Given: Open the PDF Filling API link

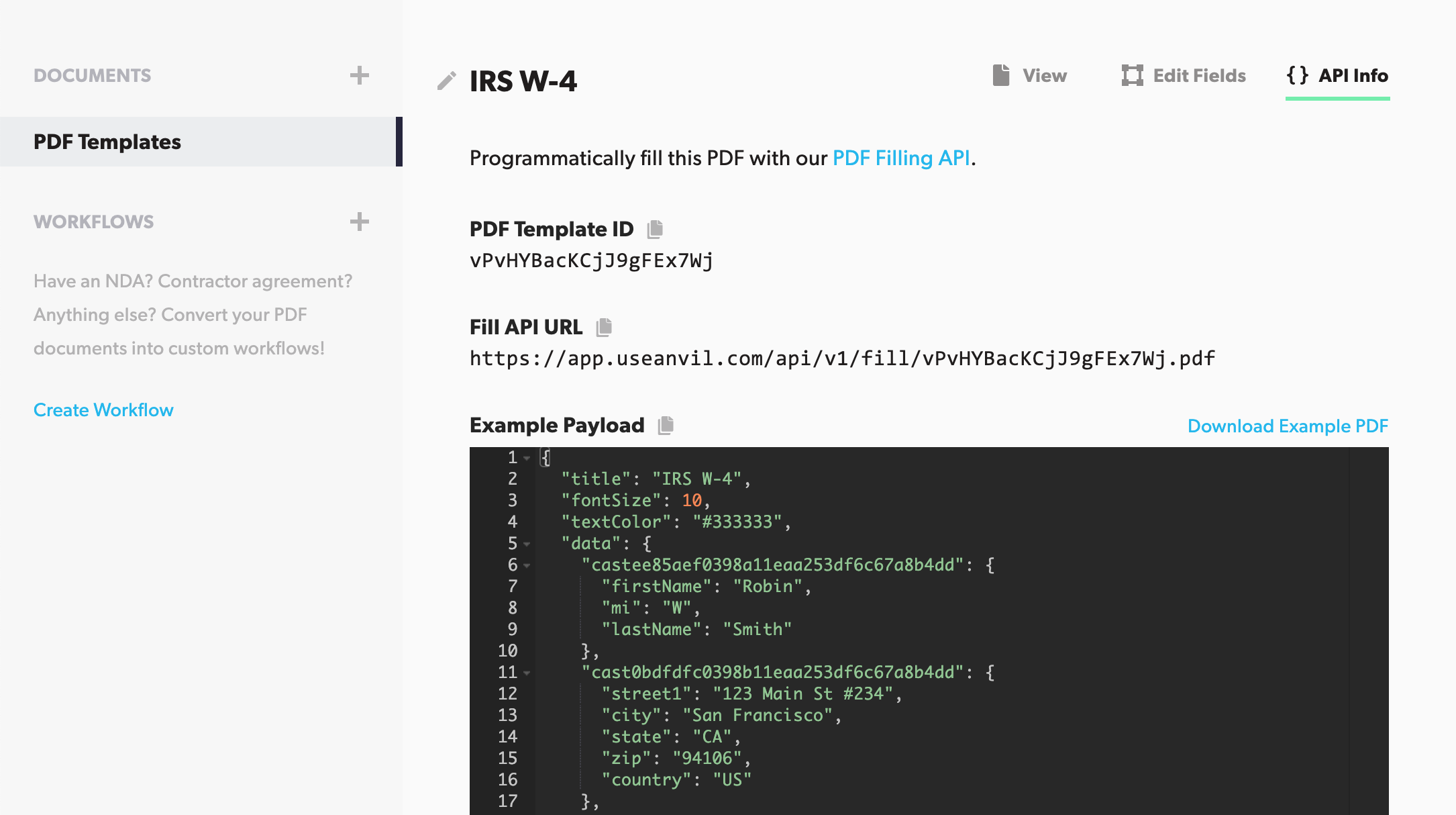Looking at the screenshot, I should (901, 158).
